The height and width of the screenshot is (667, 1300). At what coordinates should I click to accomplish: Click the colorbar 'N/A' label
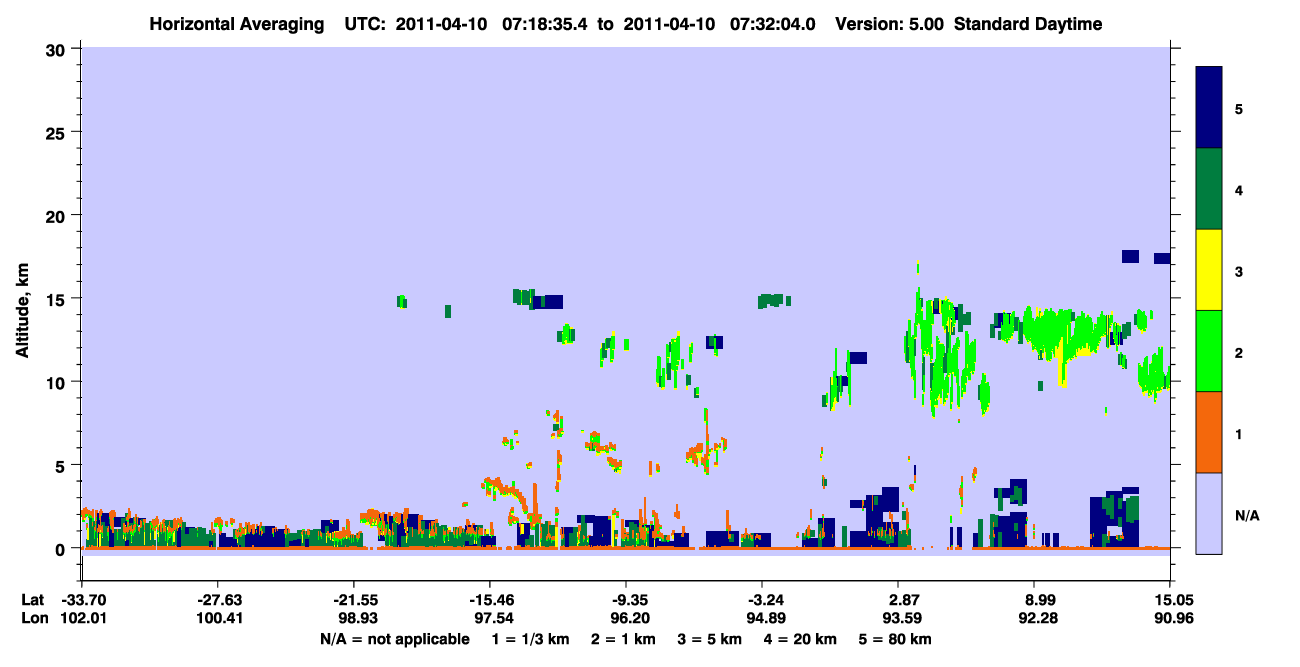1247,515
